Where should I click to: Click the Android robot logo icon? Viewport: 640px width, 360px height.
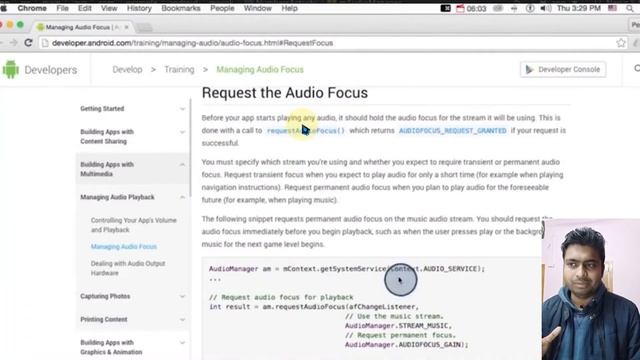[x=11, y=69]
